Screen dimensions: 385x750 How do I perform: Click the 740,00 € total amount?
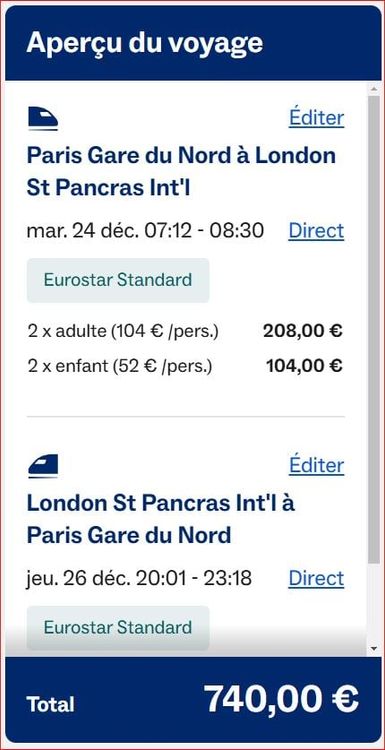[x=281, y=699]
